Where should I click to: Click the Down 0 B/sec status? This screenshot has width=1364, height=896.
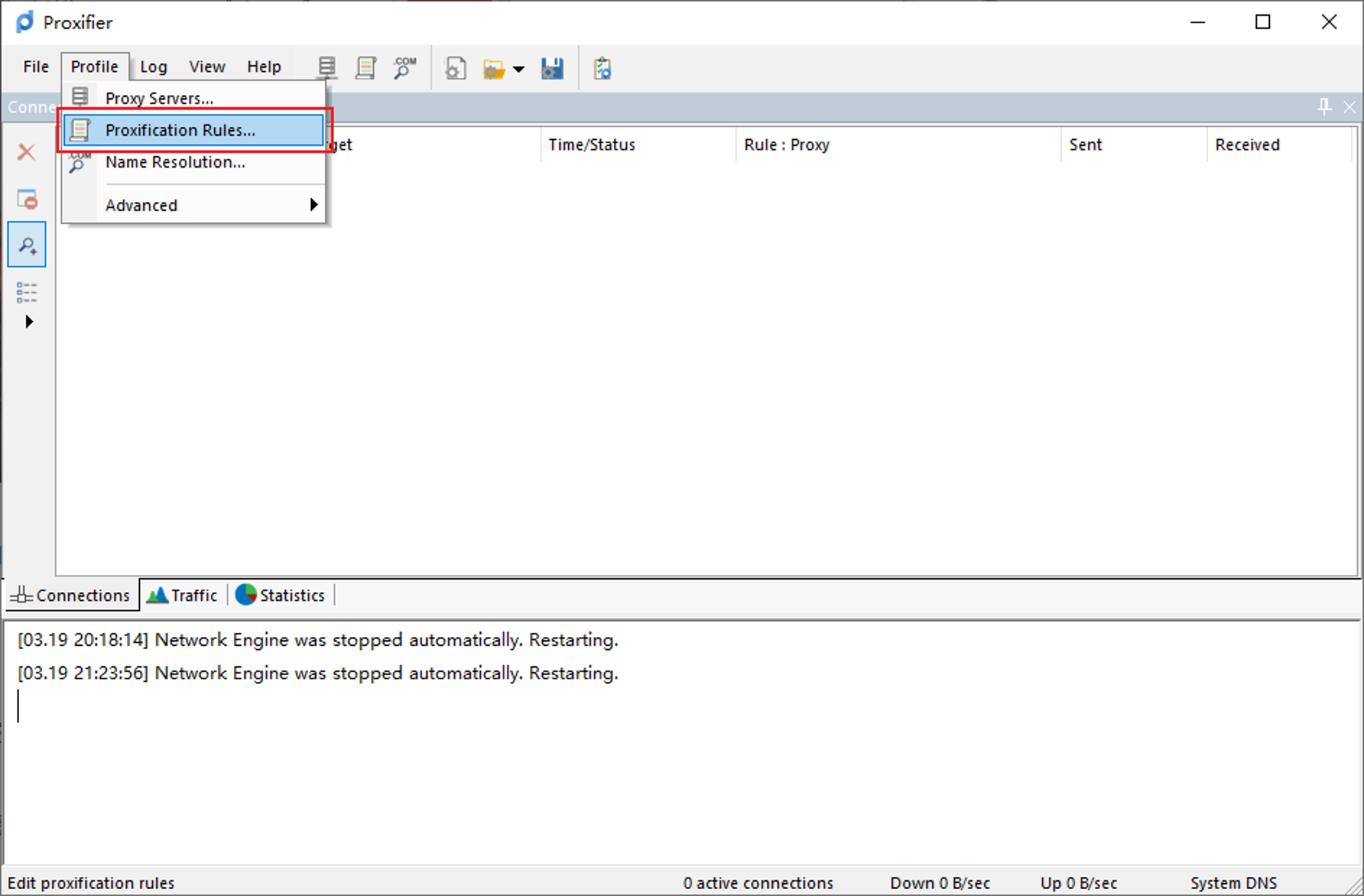[940, 883]
